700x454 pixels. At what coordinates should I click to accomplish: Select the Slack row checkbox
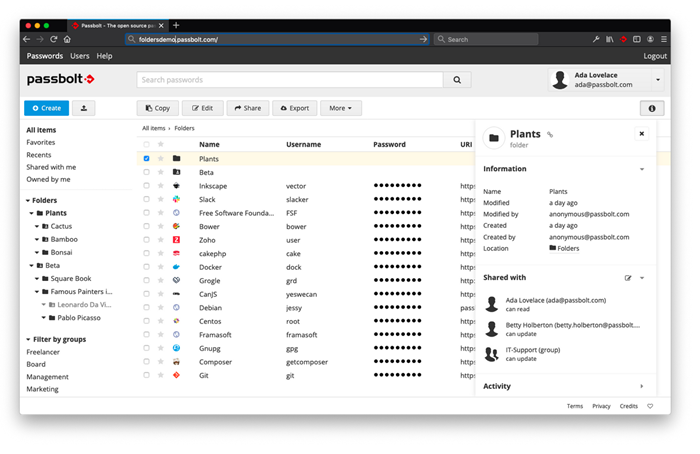pos(146,199)
